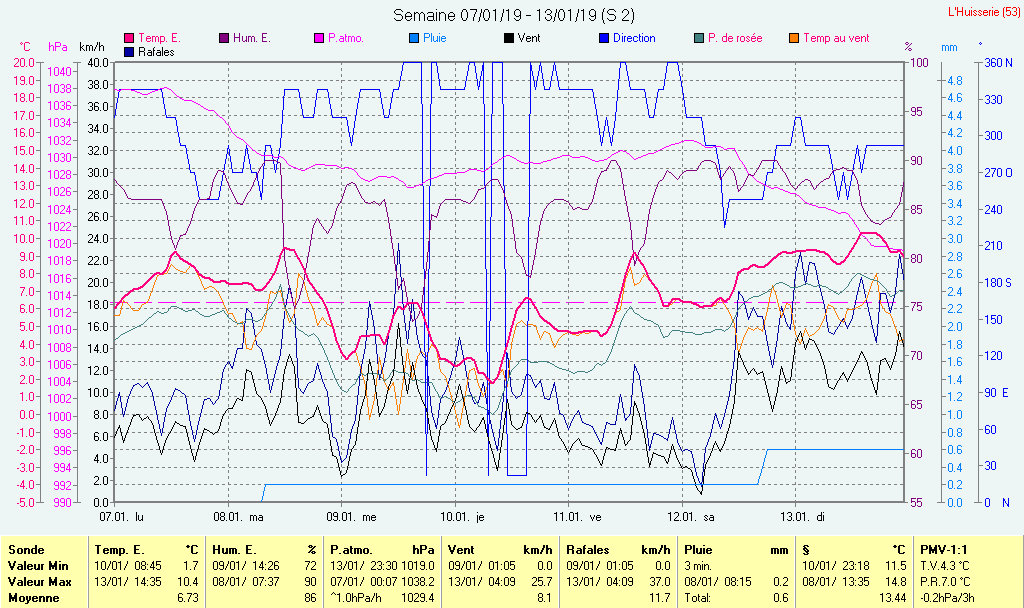Click the minimum temperature value 1.7

(191, 566)
